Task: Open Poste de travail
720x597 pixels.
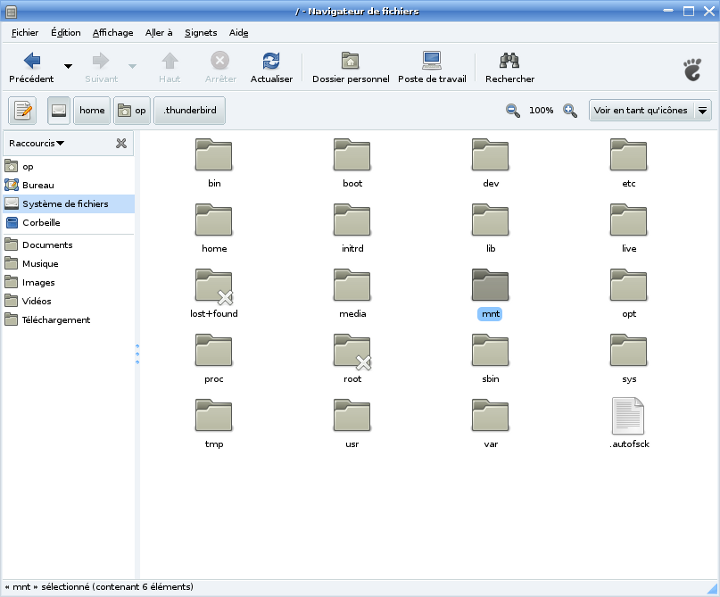Action: 432,68
